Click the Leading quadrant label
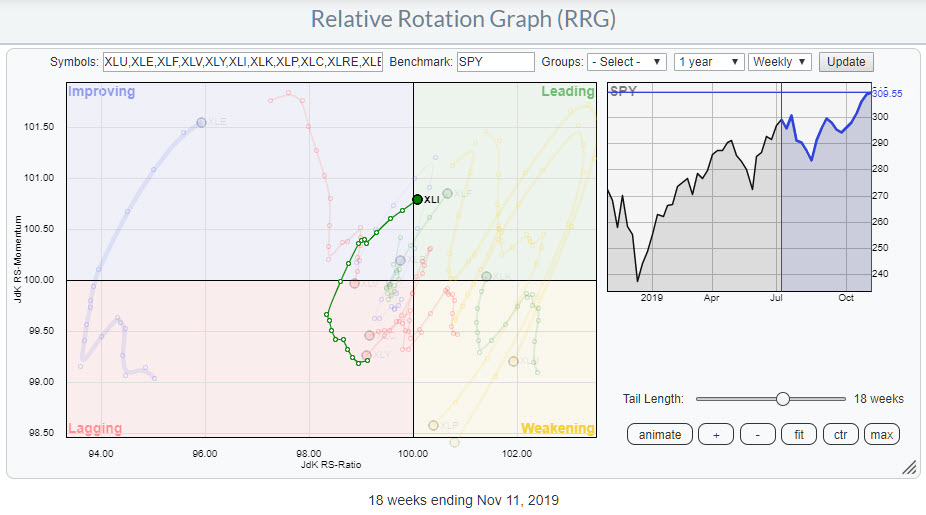 tap(568, 92)
